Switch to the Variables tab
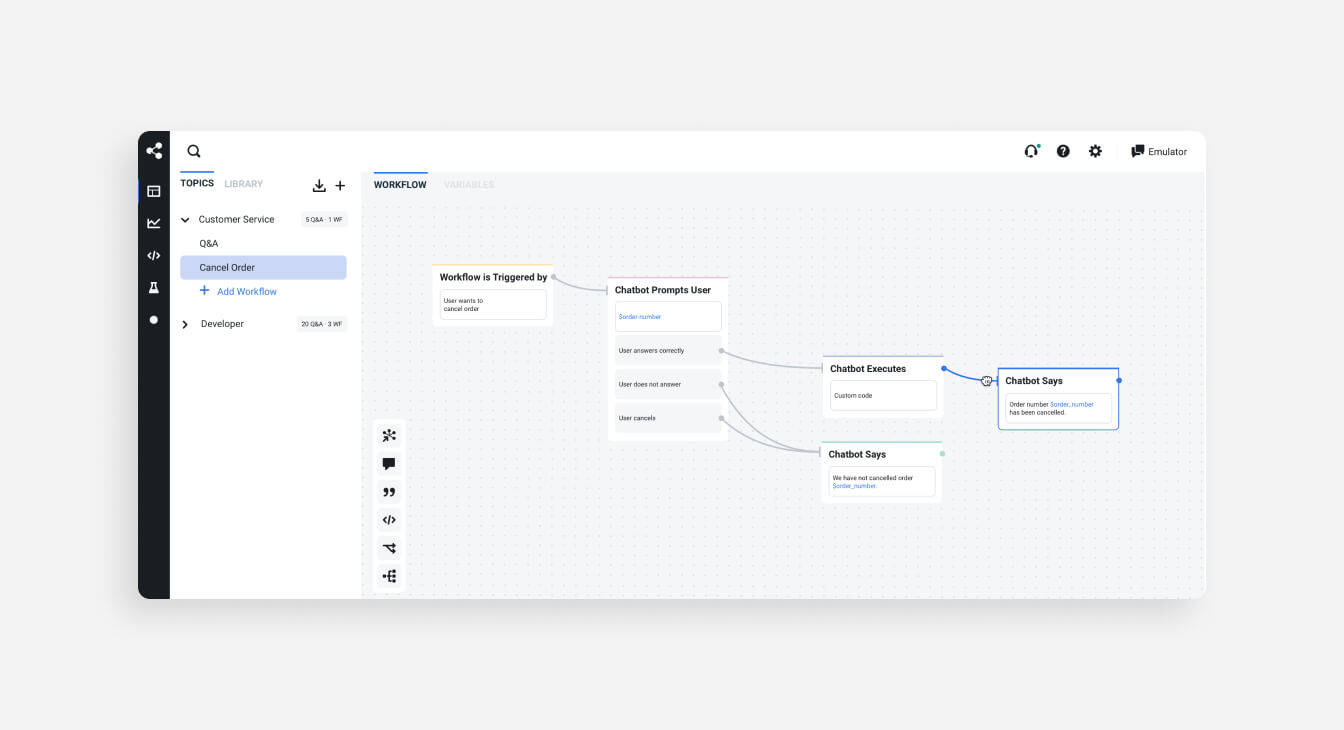This screenshot has height=730, width=1344. pyautogui.click(x=469, y=185)
